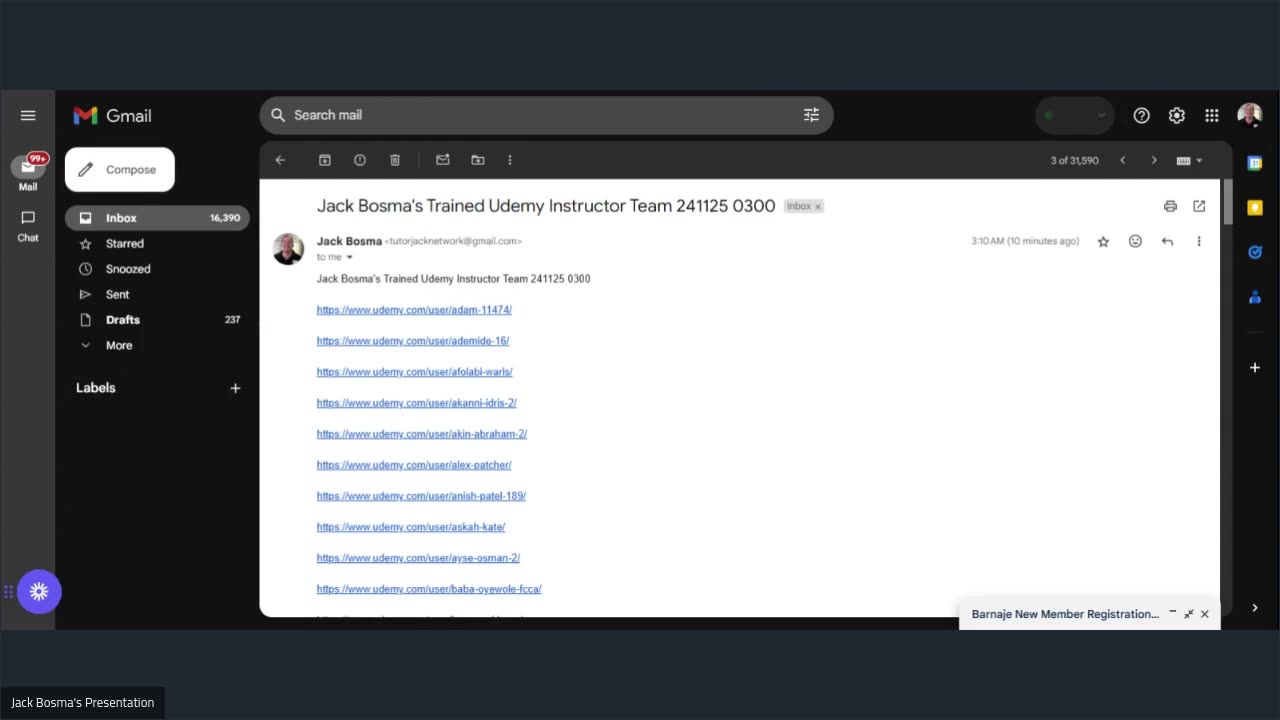Click the Barnaje New Member Registration draft title
The height and width of the screenshot is (720, 1280).
point(1065,614)
